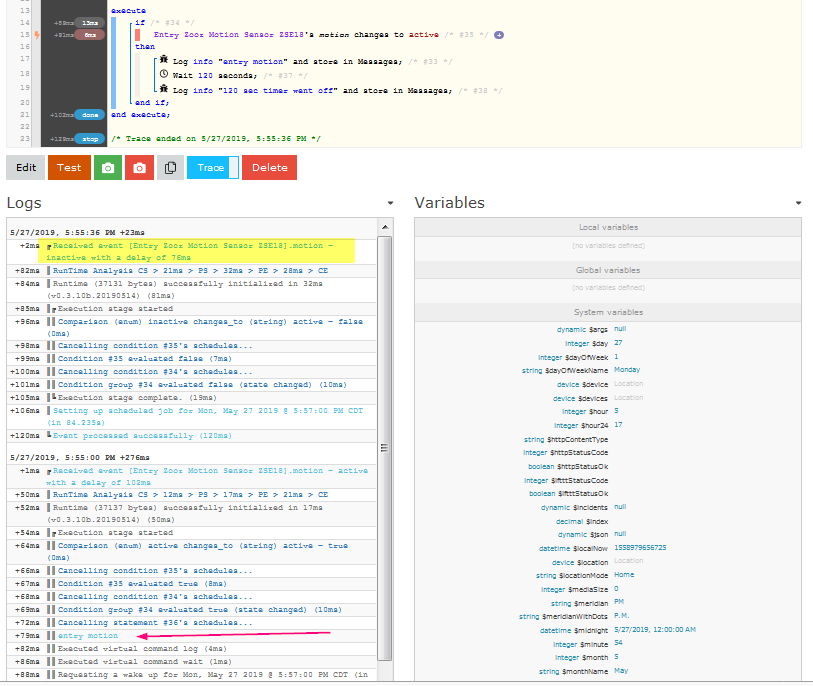This screenshot has width=813, height=686.
Task: Click the $monthName value 'May'
Action: 621,670
